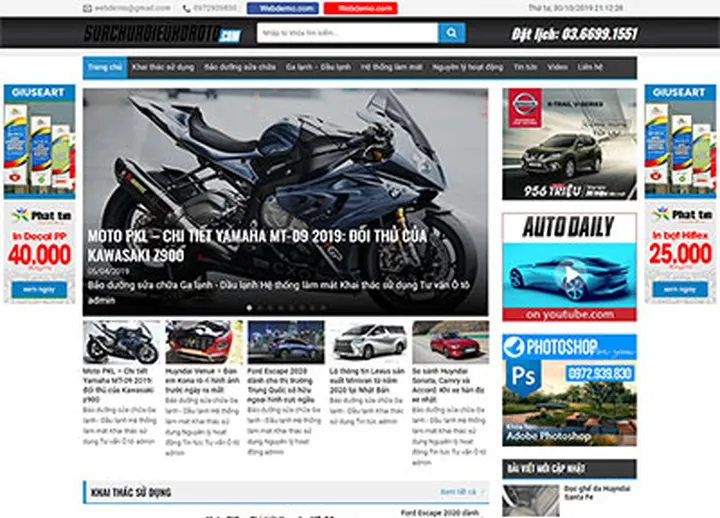Image resolution: width=720 pixels, height=518 pixels.
Task: Click the Xem tất cả link in Khai thác sử dụng
Action: [462, 492]
